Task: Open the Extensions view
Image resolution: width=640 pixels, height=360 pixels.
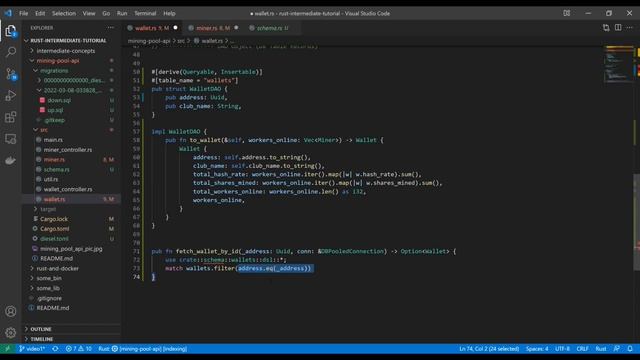Action: [11, 117]
